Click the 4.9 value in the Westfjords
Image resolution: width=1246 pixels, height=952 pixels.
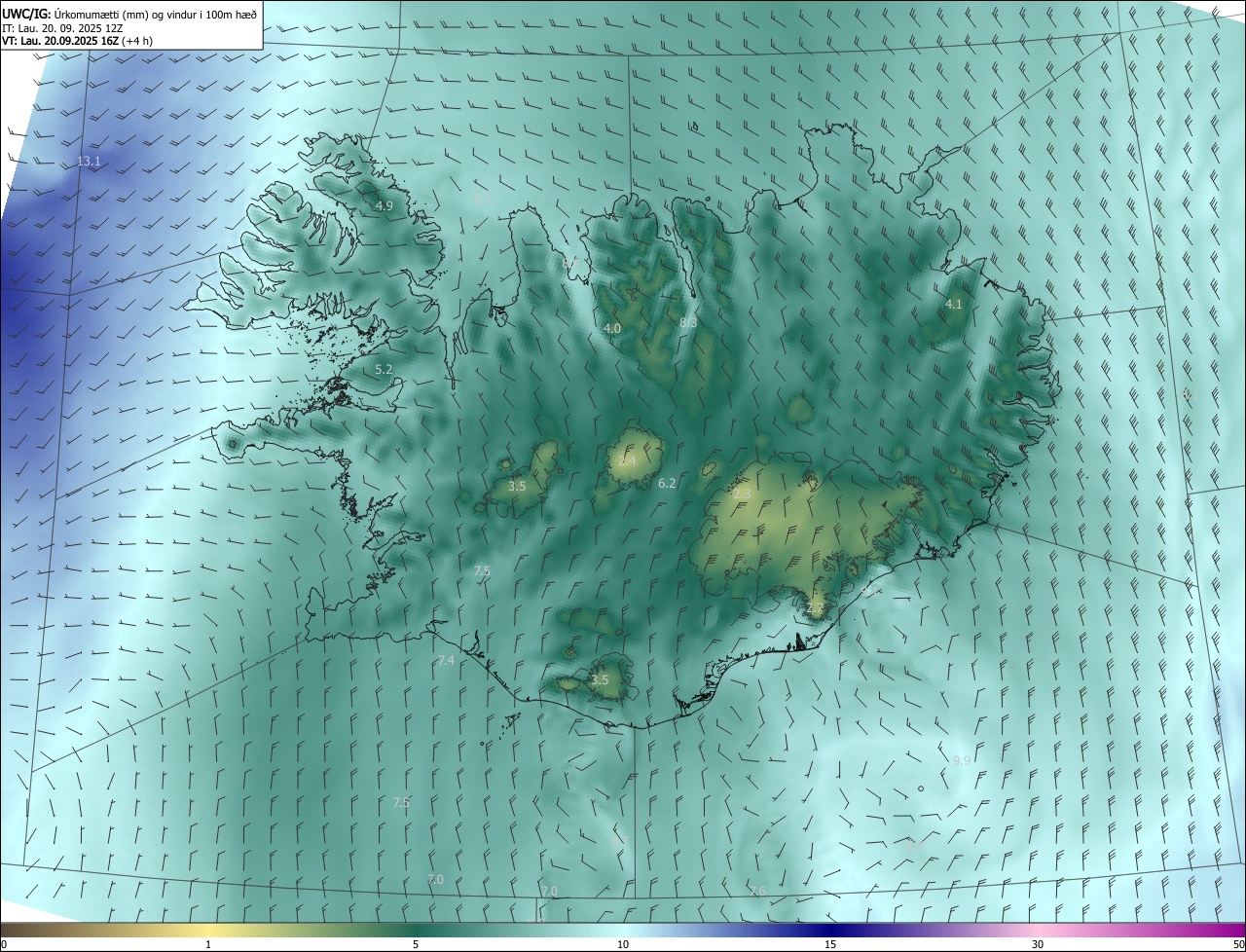tap(385, 206)
